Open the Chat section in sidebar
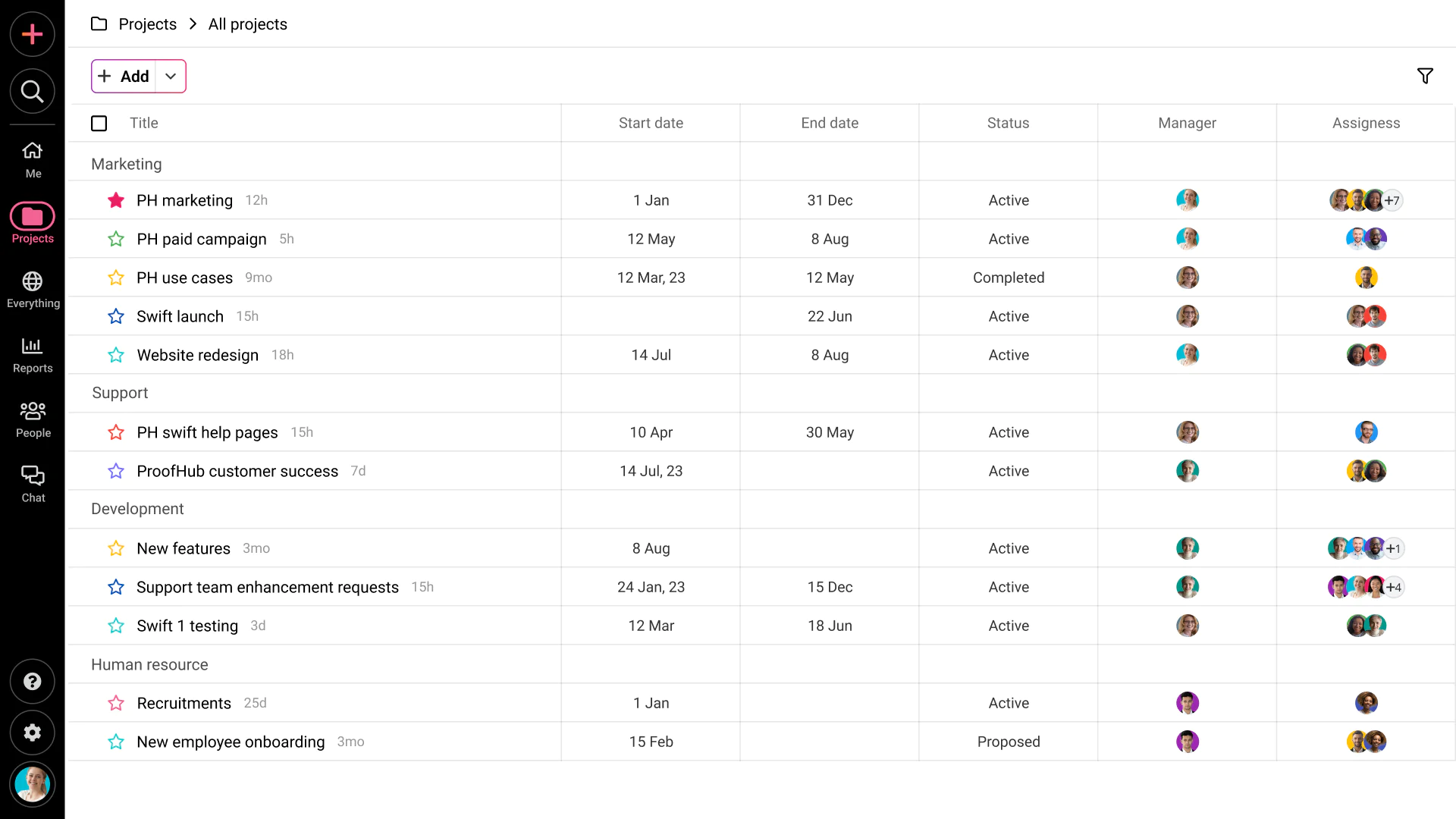The width and height of the screenshot is (1456, 819). [33, 484]
